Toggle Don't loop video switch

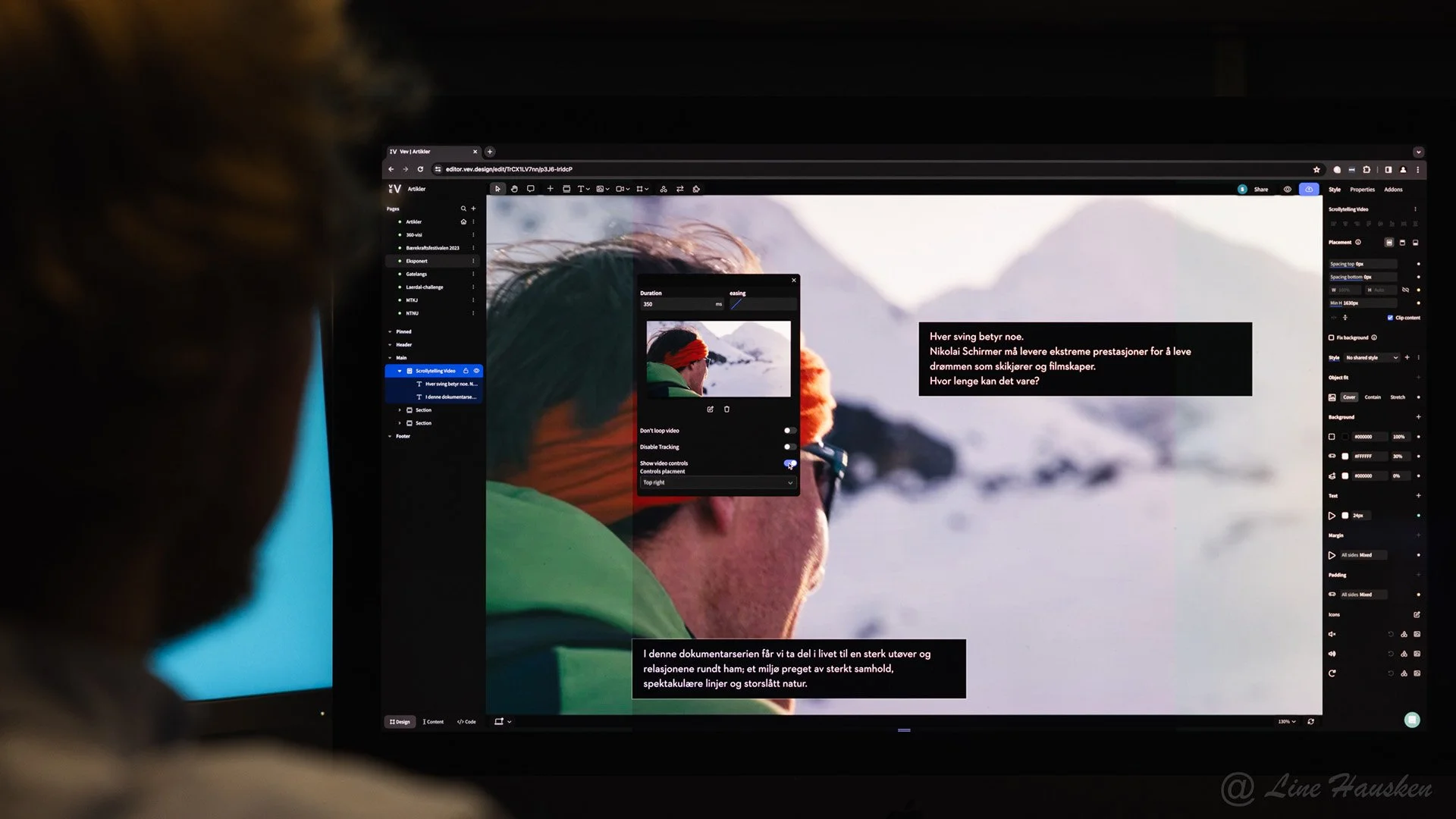pyautogui.click(x=789, y=431)
